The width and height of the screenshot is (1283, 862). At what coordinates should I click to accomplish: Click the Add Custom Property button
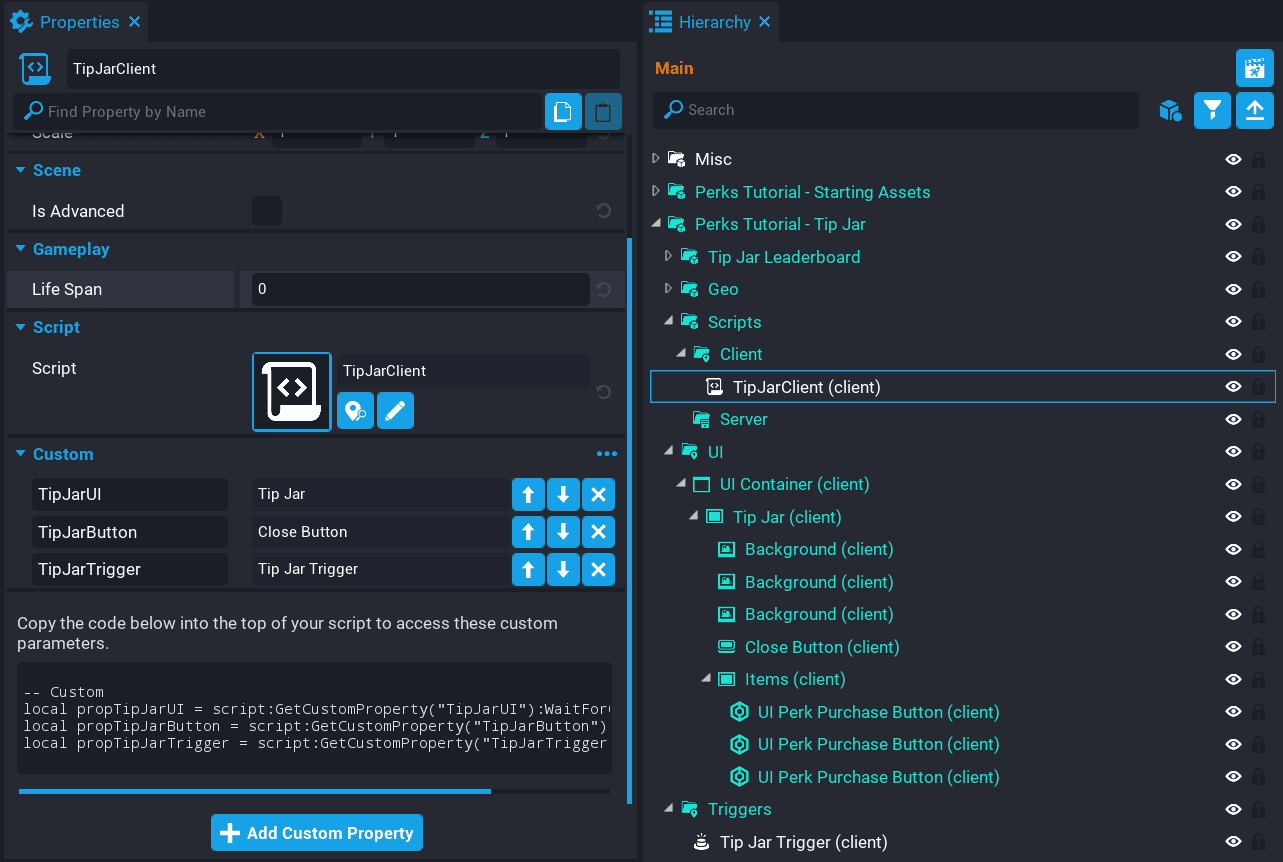point(317,833)
